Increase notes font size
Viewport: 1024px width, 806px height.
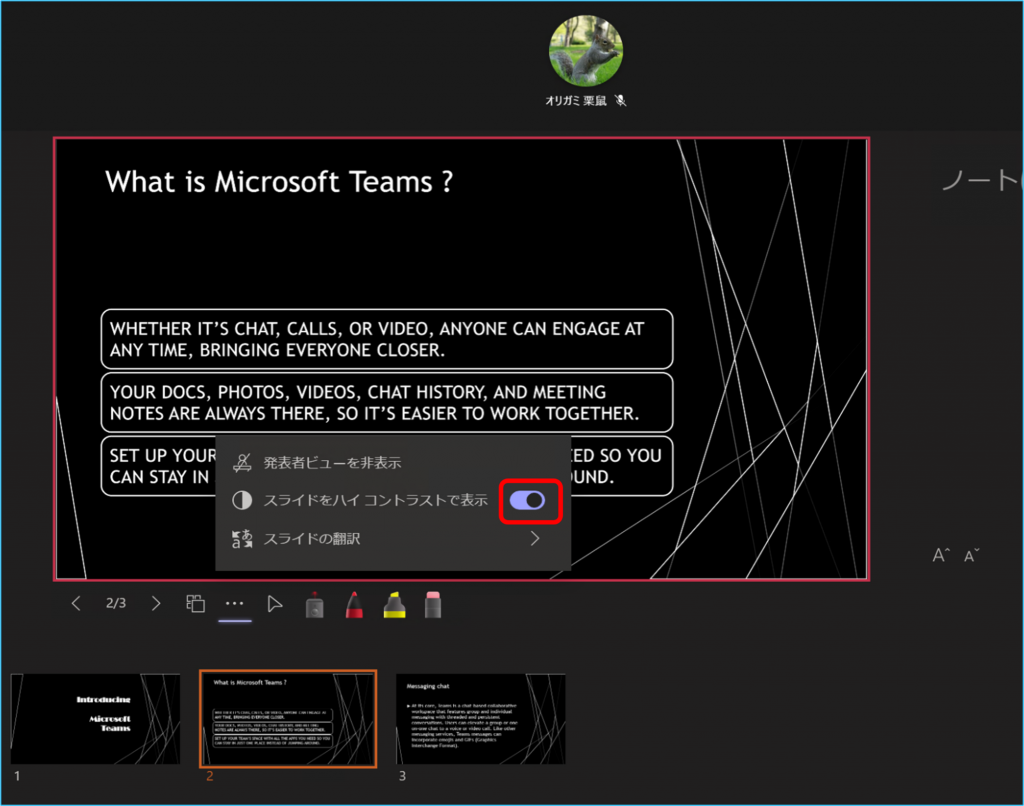(940, 556)
